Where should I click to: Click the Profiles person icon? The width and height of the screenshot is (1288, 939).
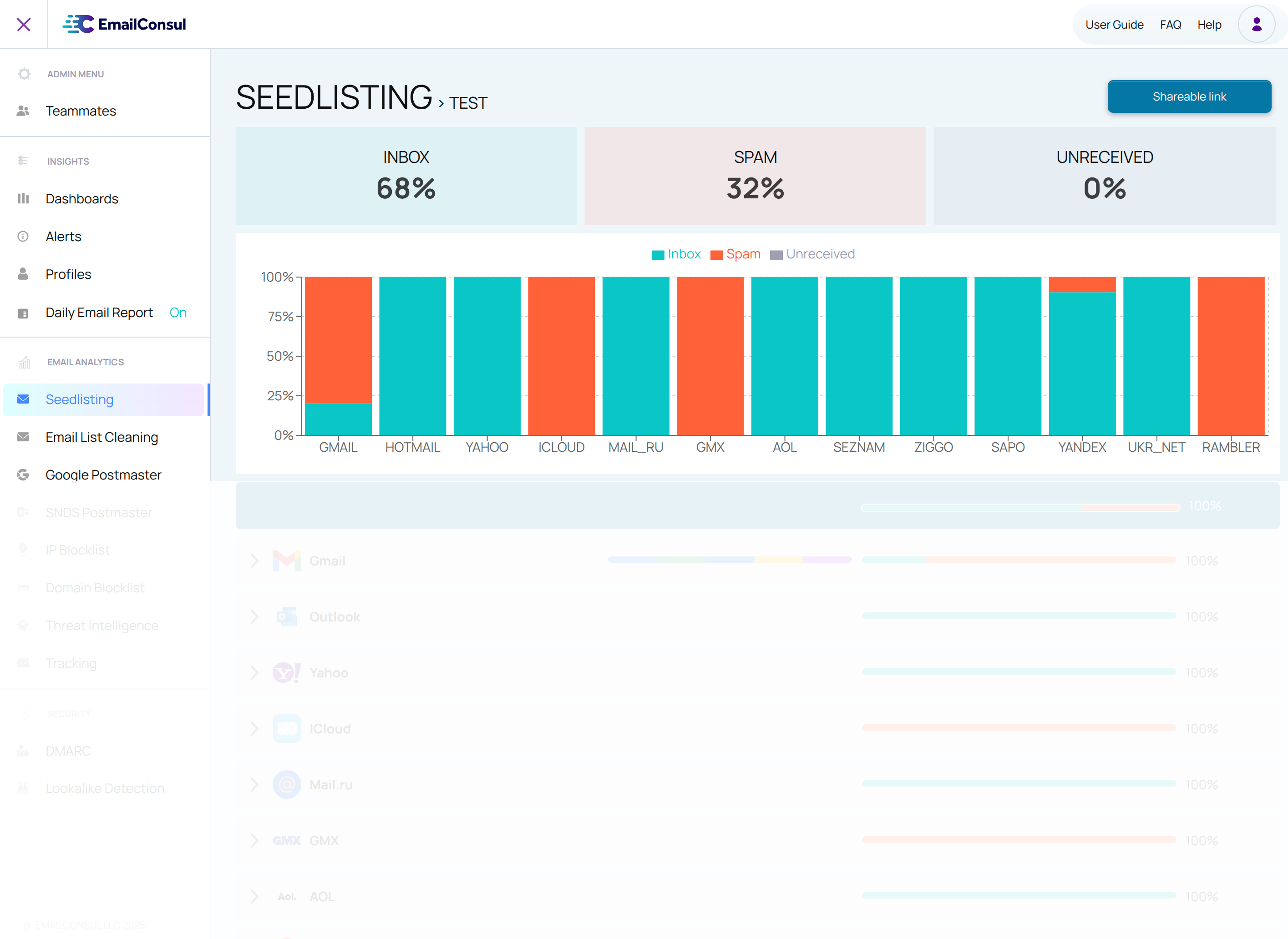pyautogui.click(x=23, y=274)
